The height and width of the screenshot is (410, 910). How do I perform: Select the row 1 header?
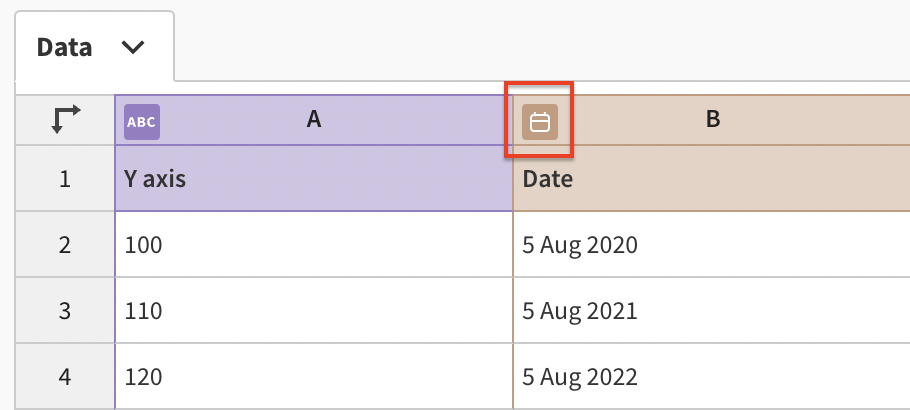pos(65,178)
